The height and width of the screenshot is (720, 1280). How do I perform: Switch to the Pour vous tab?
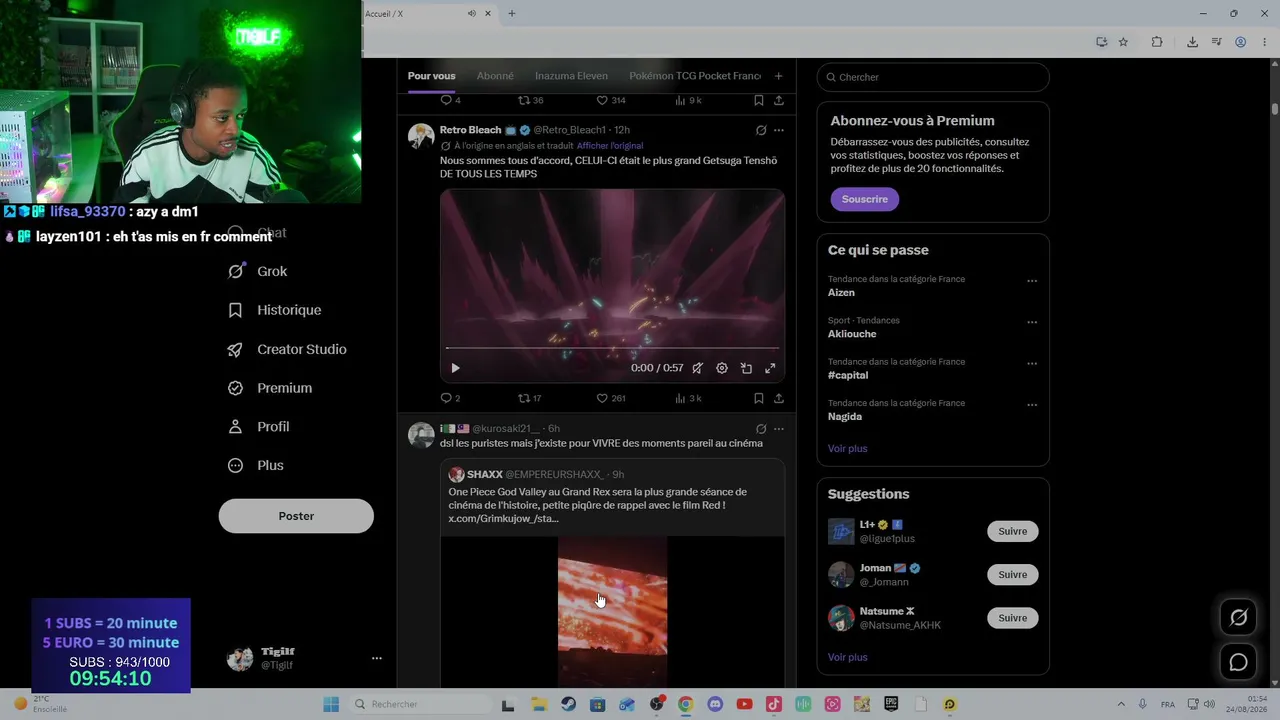(x=431, y=76)
